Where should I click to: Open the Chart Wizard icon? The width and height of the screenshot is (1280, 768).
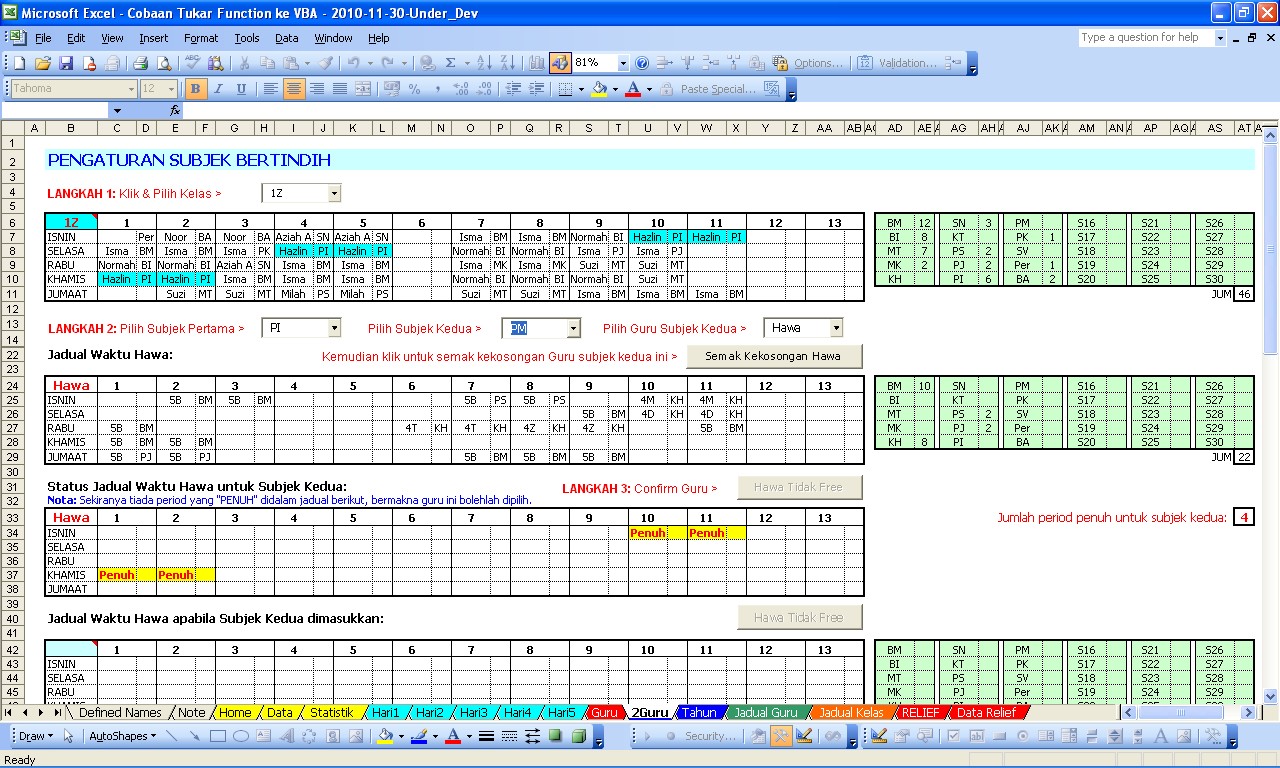coord(537,63)
